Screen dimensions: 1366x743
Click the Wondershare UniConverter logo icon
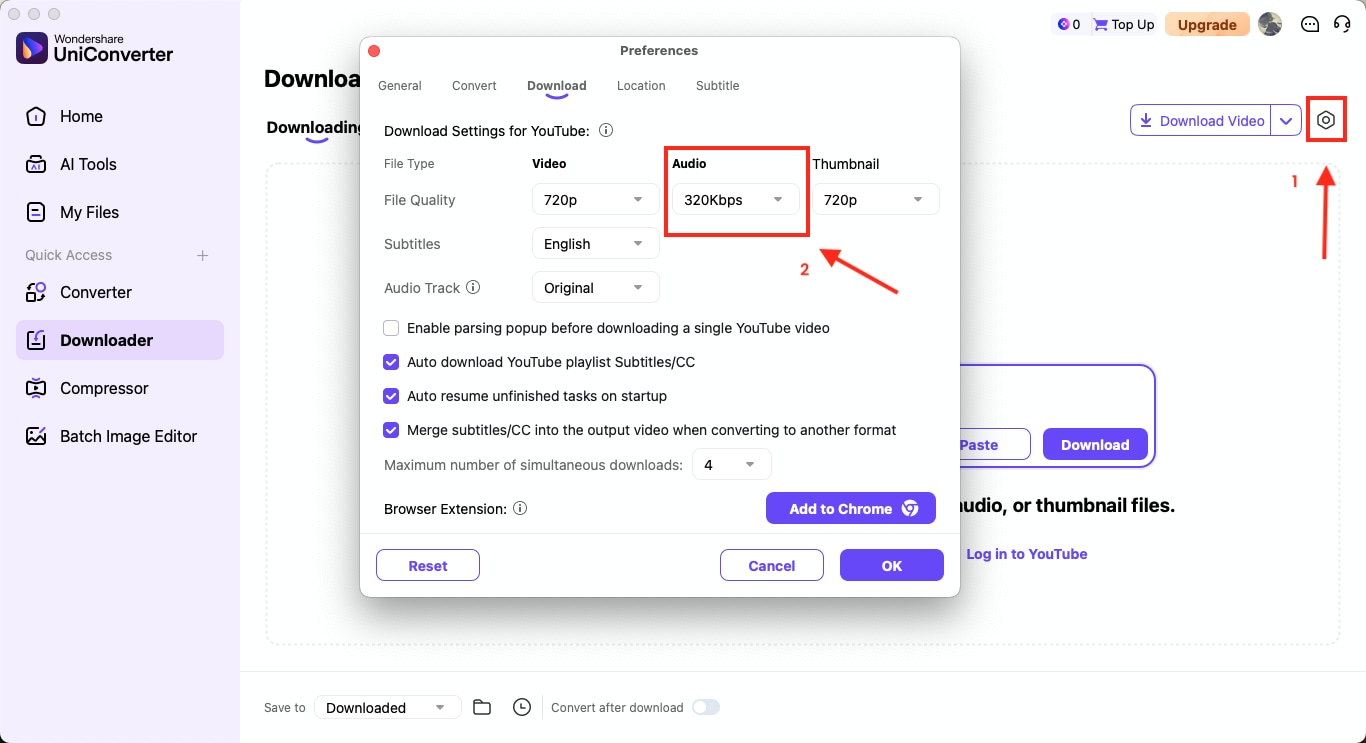[x=32, y=47]
